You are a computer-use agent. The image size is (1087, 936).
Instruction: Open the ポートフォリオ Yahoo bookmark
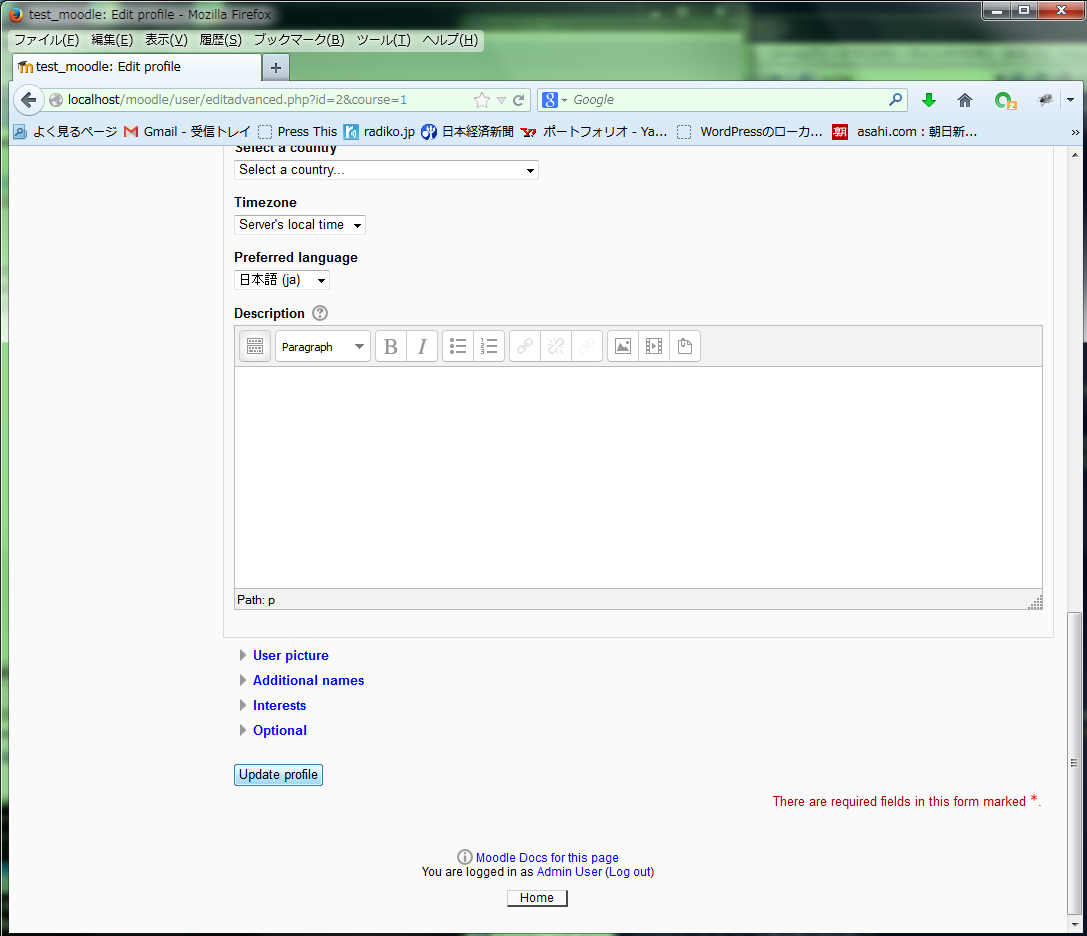click(x=594, y=132)
